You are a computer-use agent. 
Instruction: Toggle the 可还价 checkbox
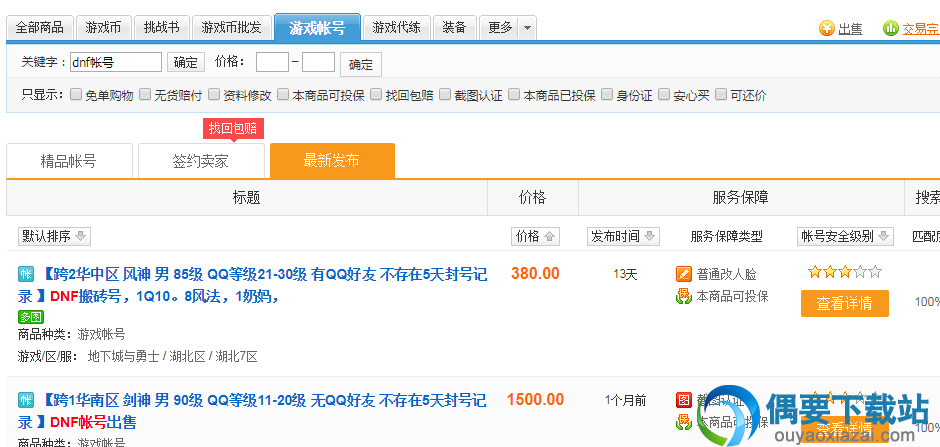tap(721, 94)
